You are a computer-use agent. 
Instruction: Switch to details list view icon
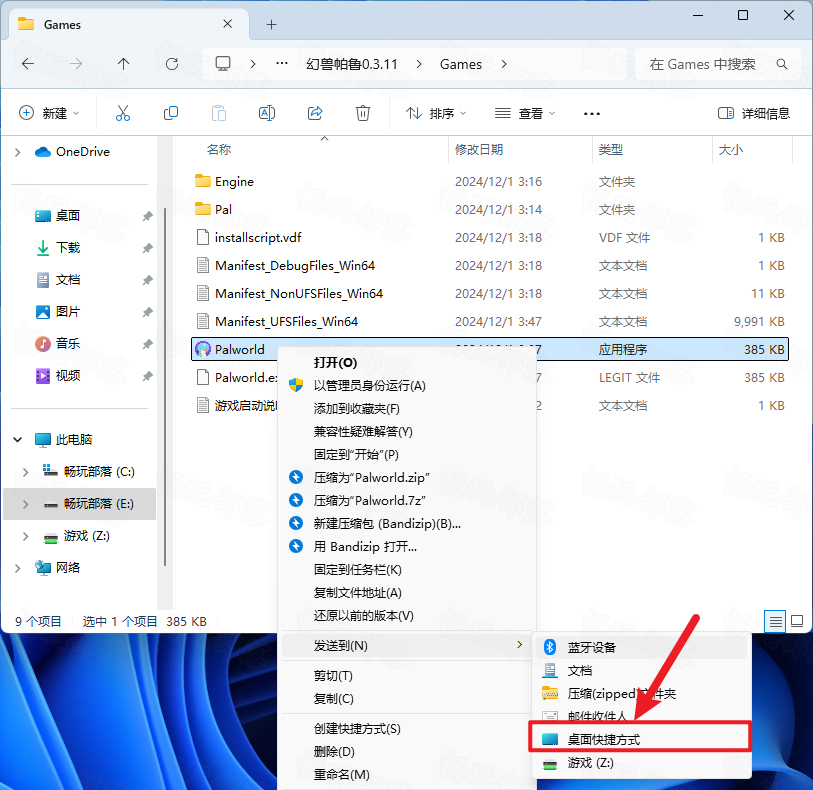click(775, 621)
